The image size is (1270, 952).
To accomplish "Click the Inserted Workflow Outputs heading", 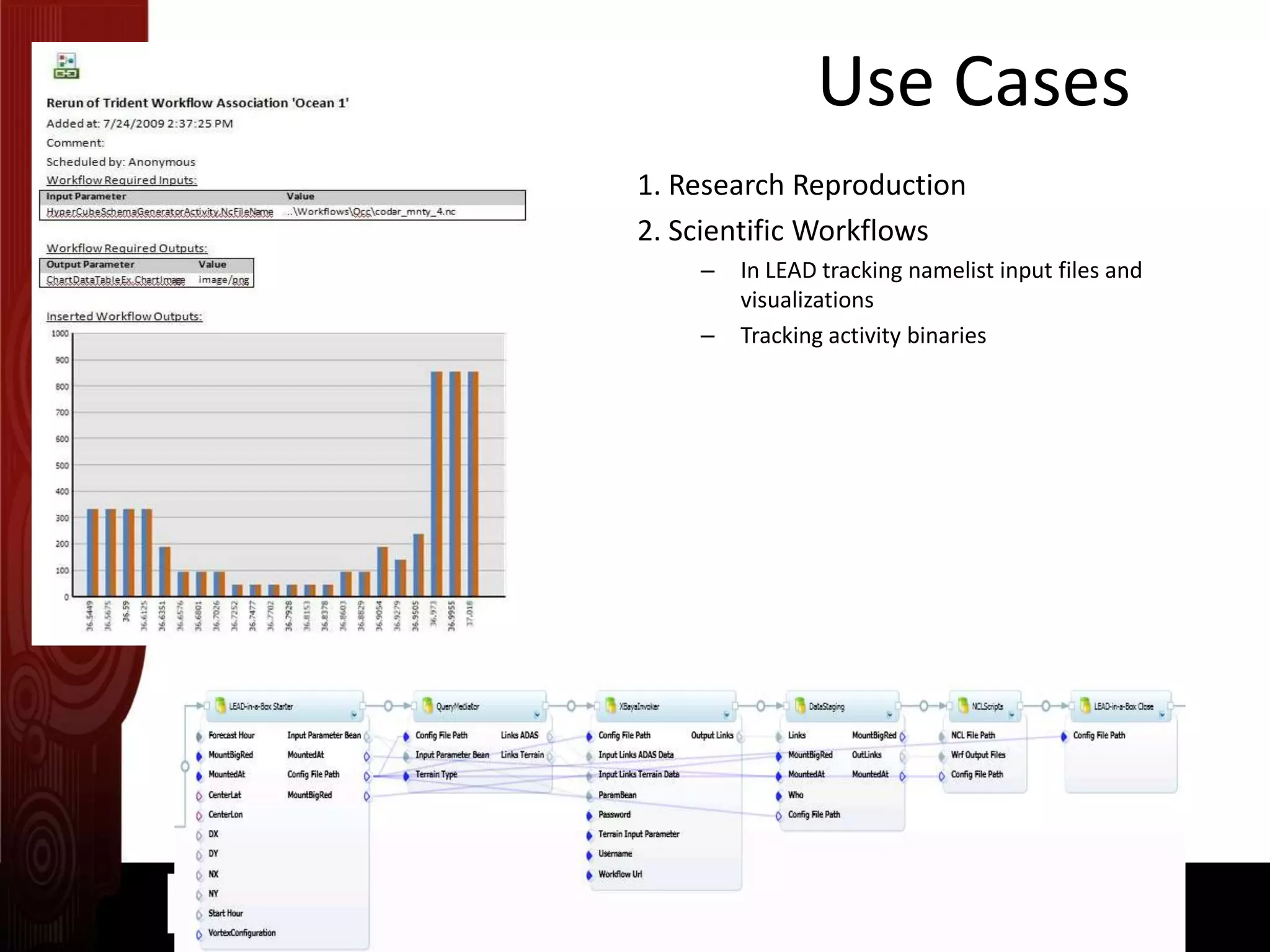I will 124,317.
